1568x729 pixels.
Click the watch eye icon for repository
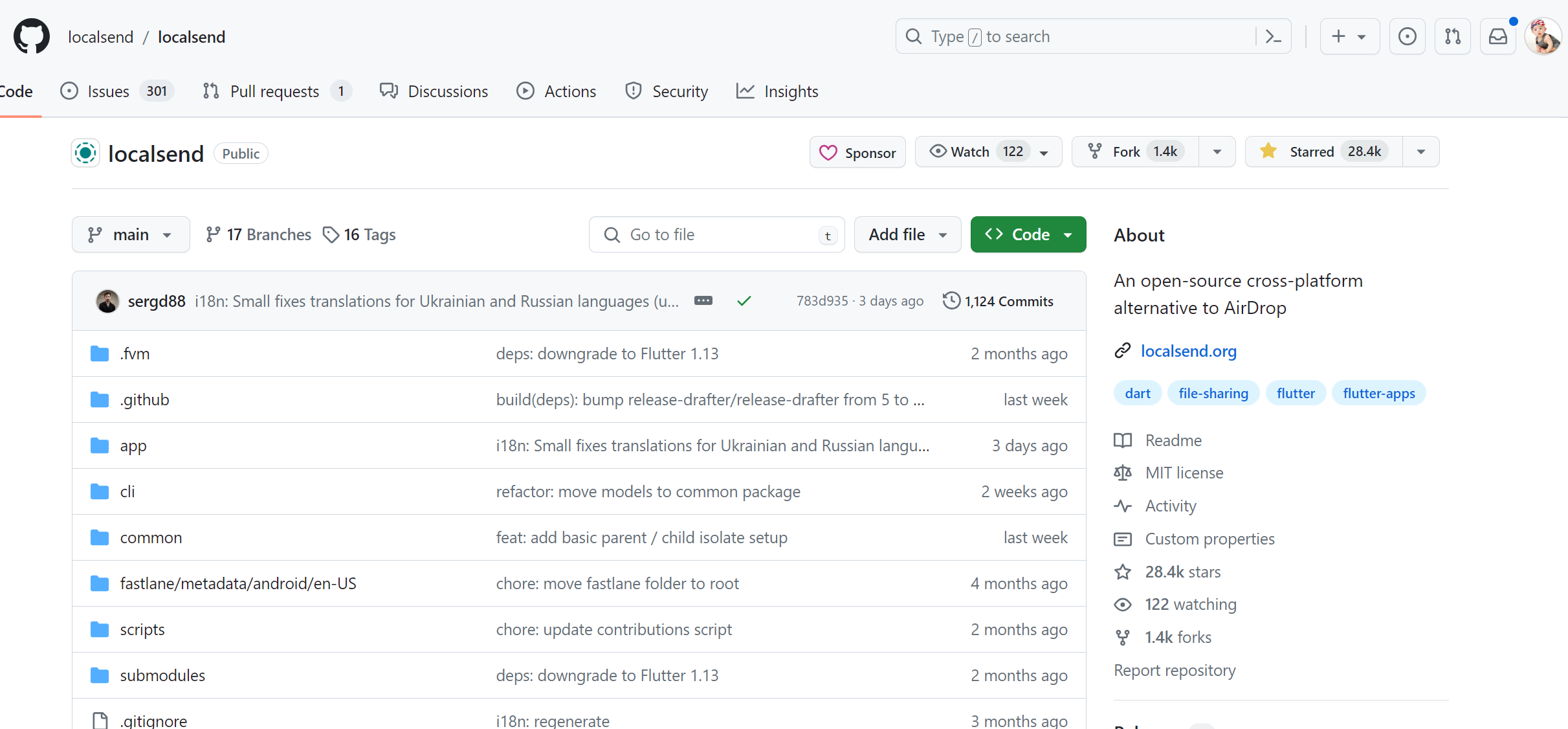click(x=938, y=152)
